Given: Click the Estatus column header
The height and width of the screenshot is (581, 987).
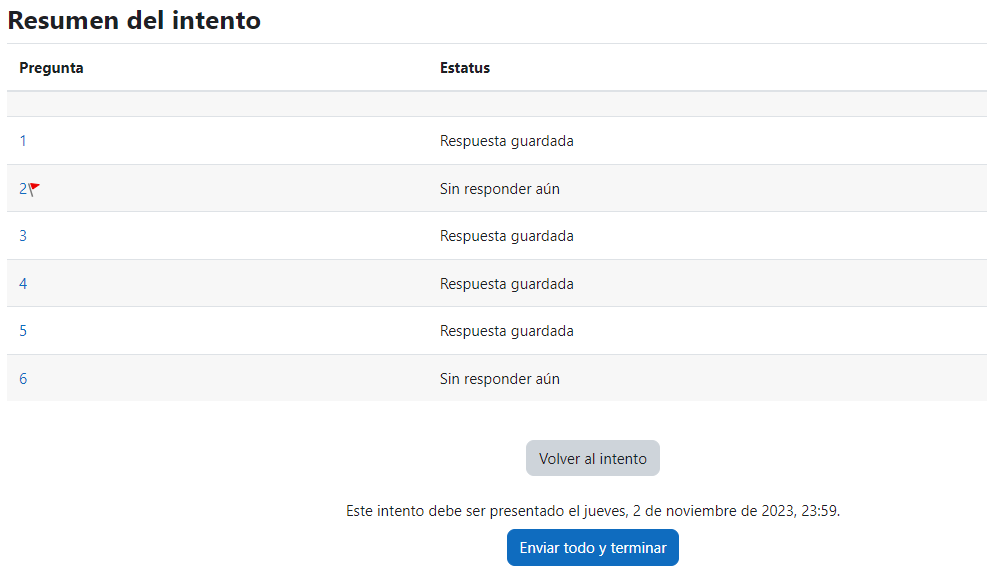Looking at the screenshot, I should pyautogui.click(x=465, y=68).
